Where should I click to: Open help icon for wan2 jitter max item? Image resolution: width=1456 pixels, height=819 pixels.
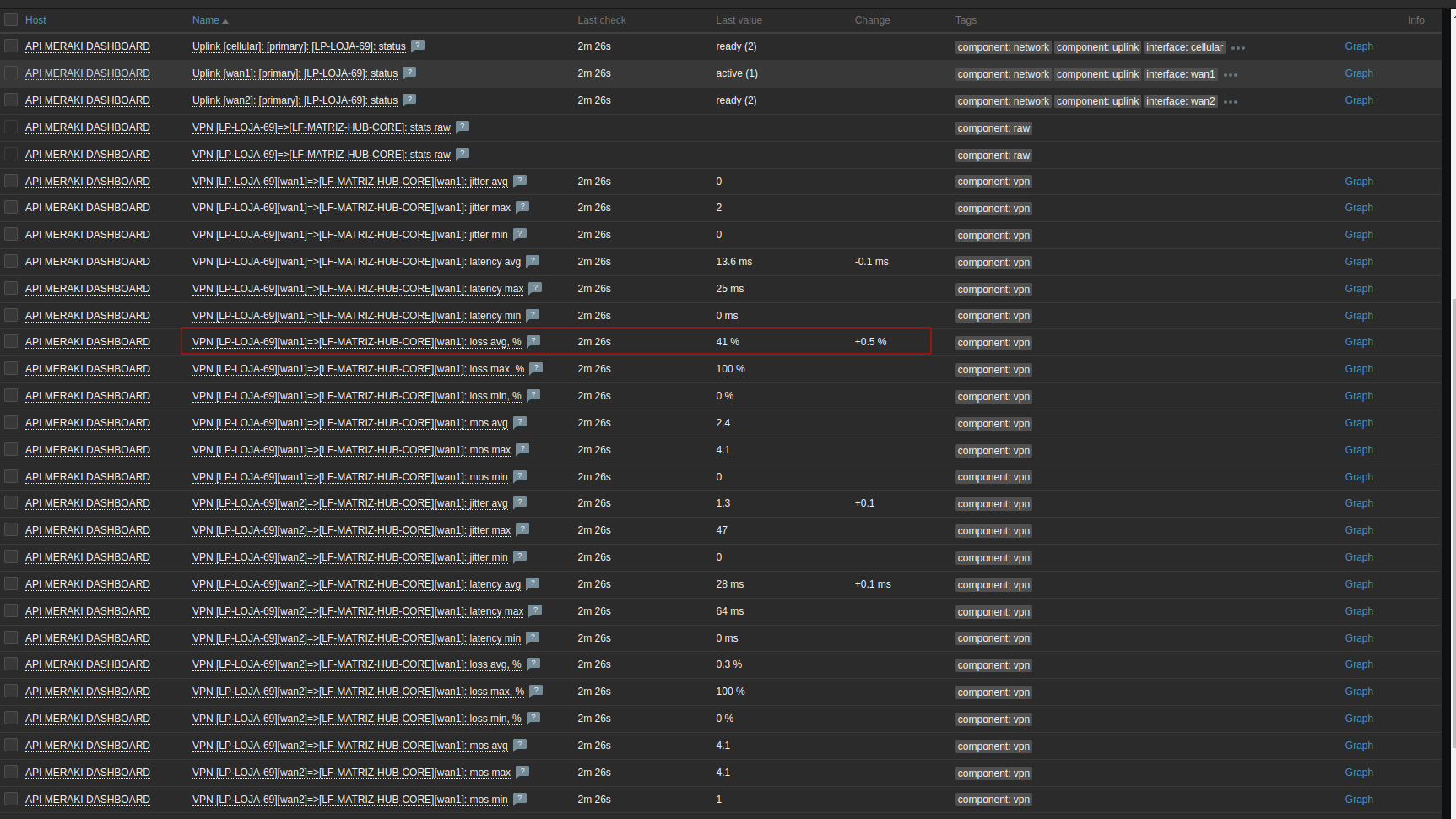522,529
